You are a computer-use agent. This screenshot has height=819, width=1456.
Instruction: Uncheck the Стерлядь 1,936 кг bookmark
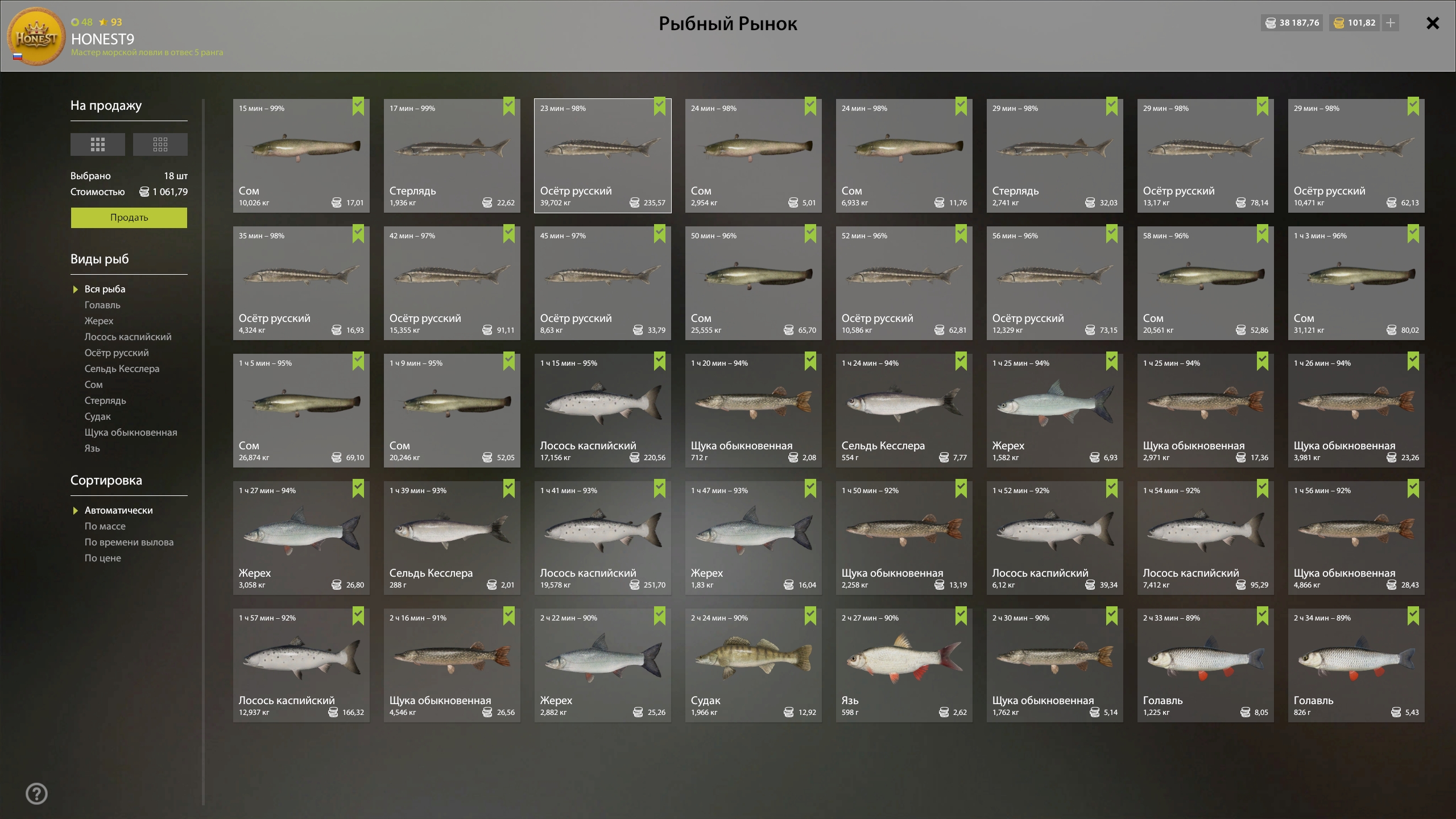(x=509, y=106)
